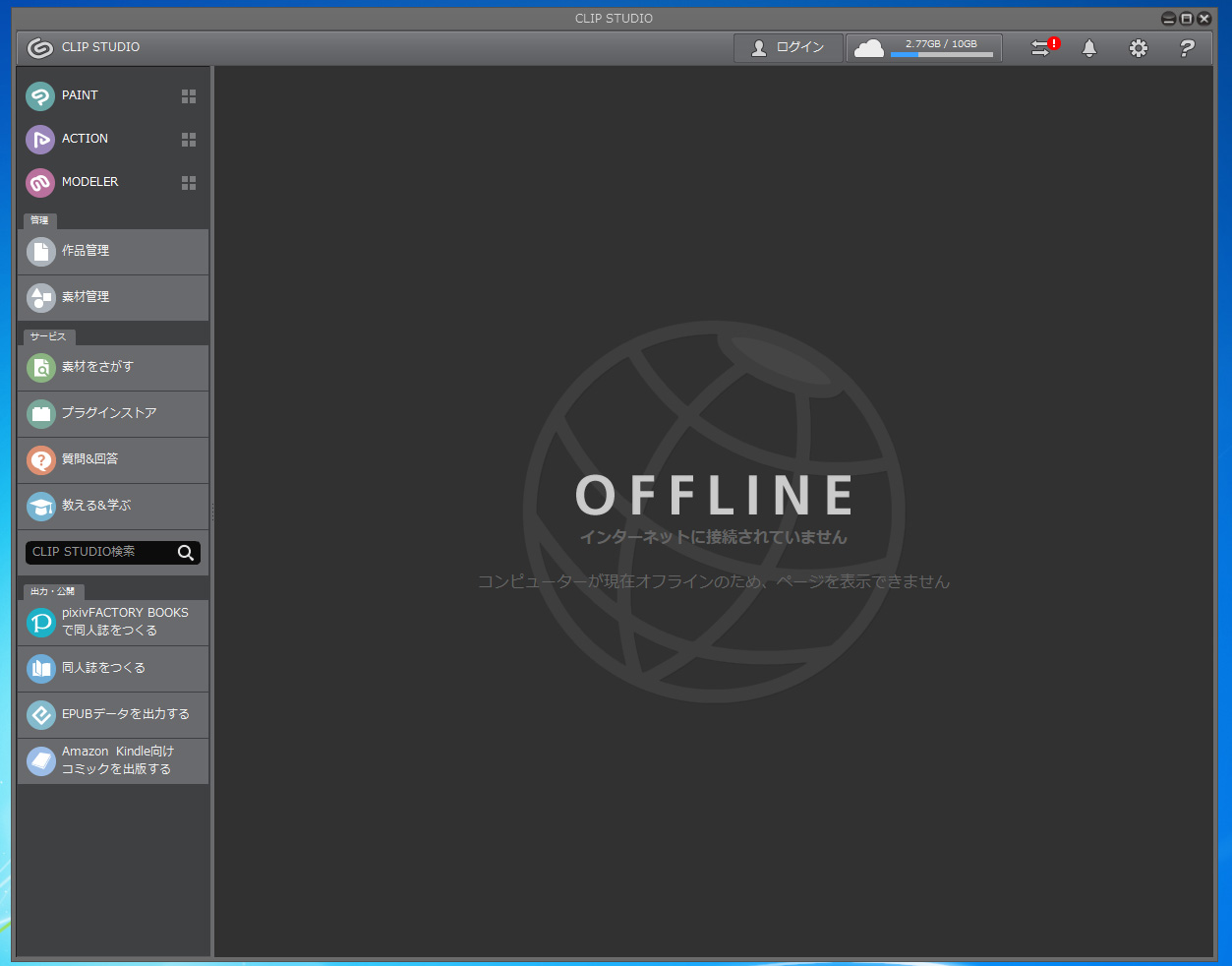Launch CLIP STUDIO MODELER app
1232x966 pixels.
88,182
